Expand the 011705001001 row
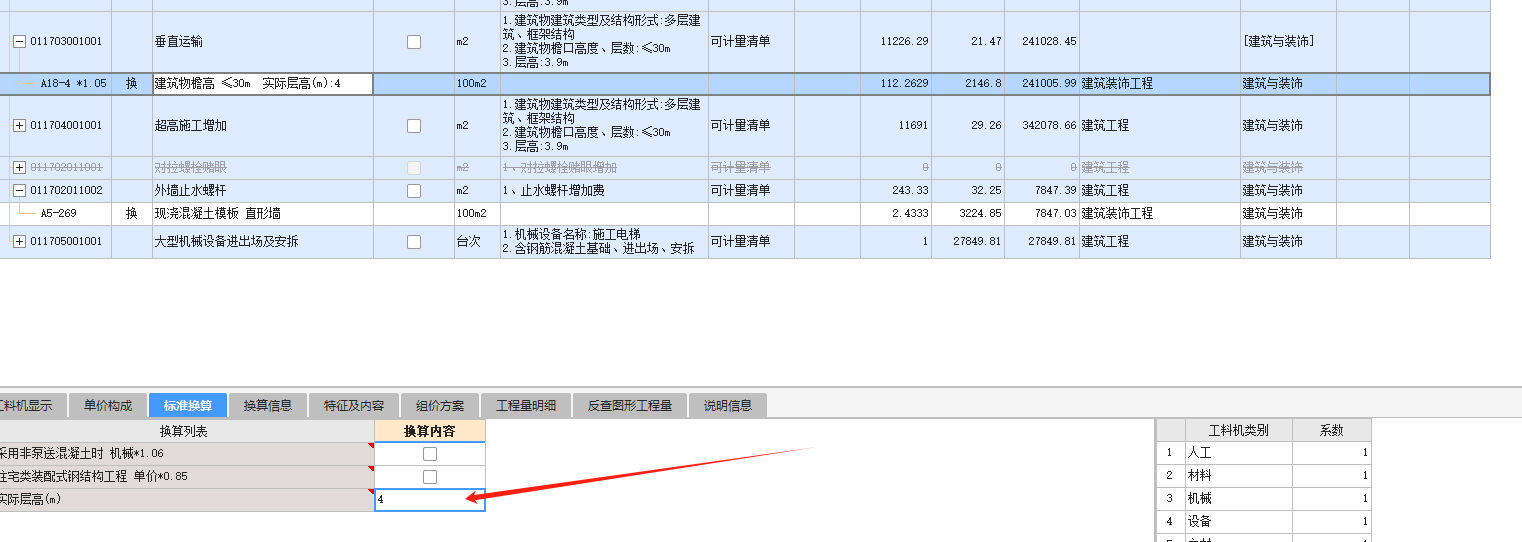This screenshot has width=1522, height=542. [19, 242]
